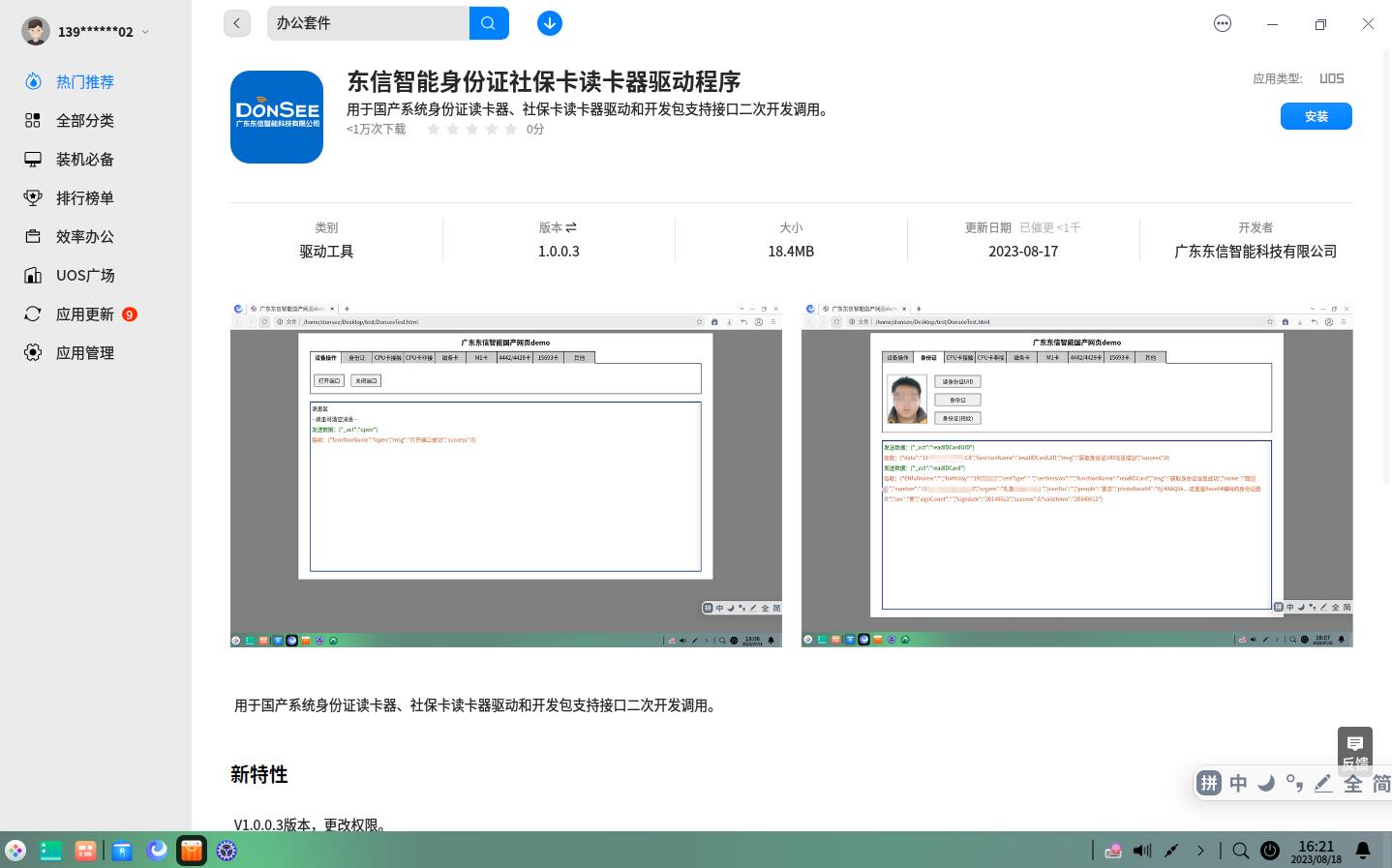Select 效率办公 briefcase icon in the sidebar
1392x868 pixels.
[x=33, y=236]
